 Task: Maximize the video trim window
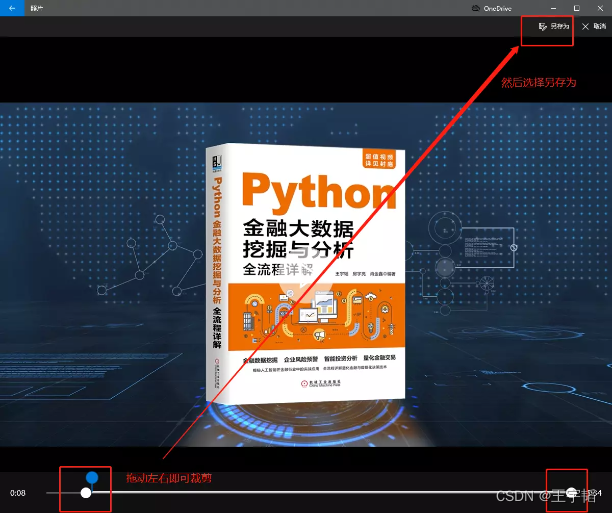click(x=576, y=8)
